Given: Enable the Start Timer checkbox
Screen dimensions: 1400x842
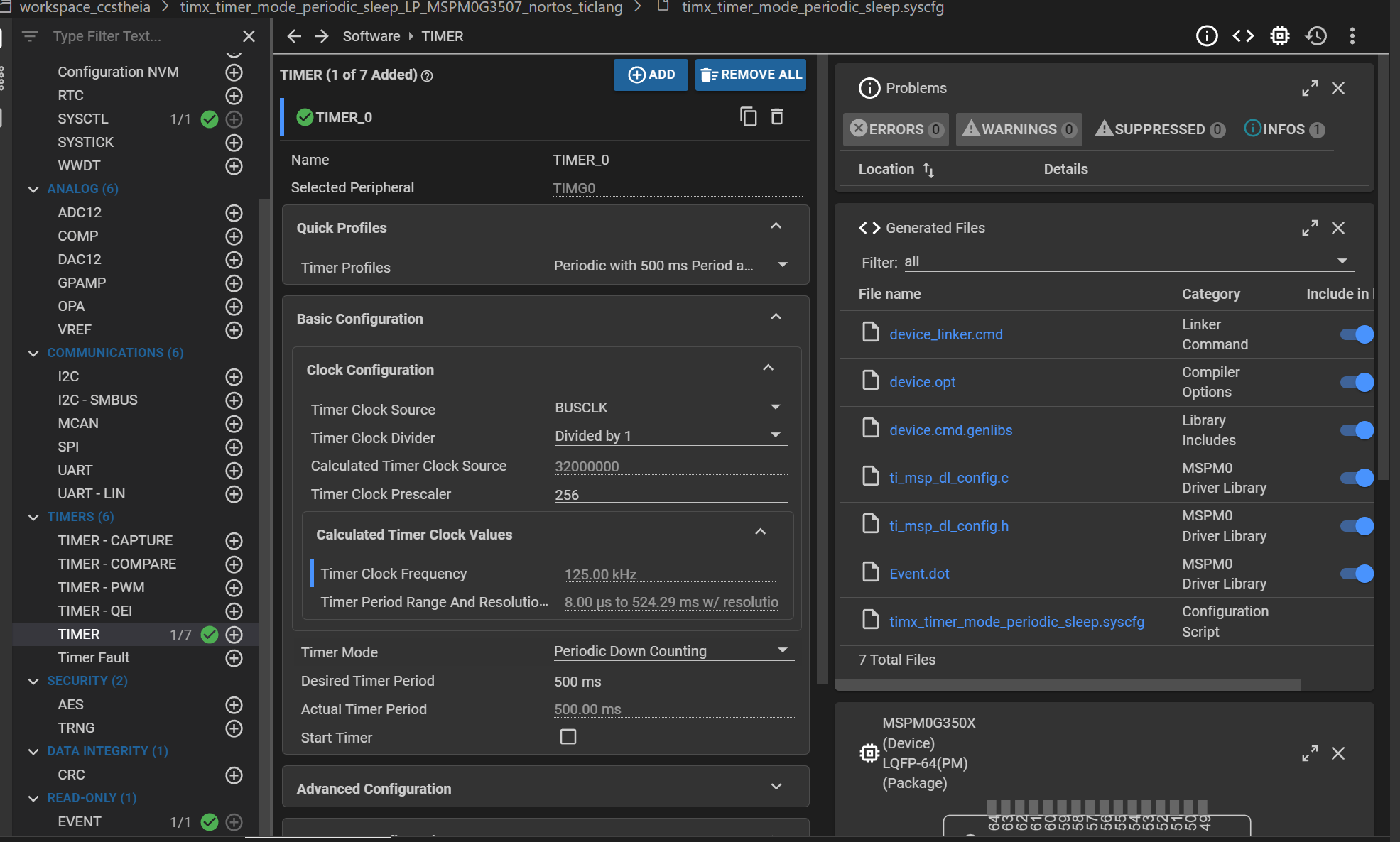Looking at the screenshot, I should [x=568, y=737].
